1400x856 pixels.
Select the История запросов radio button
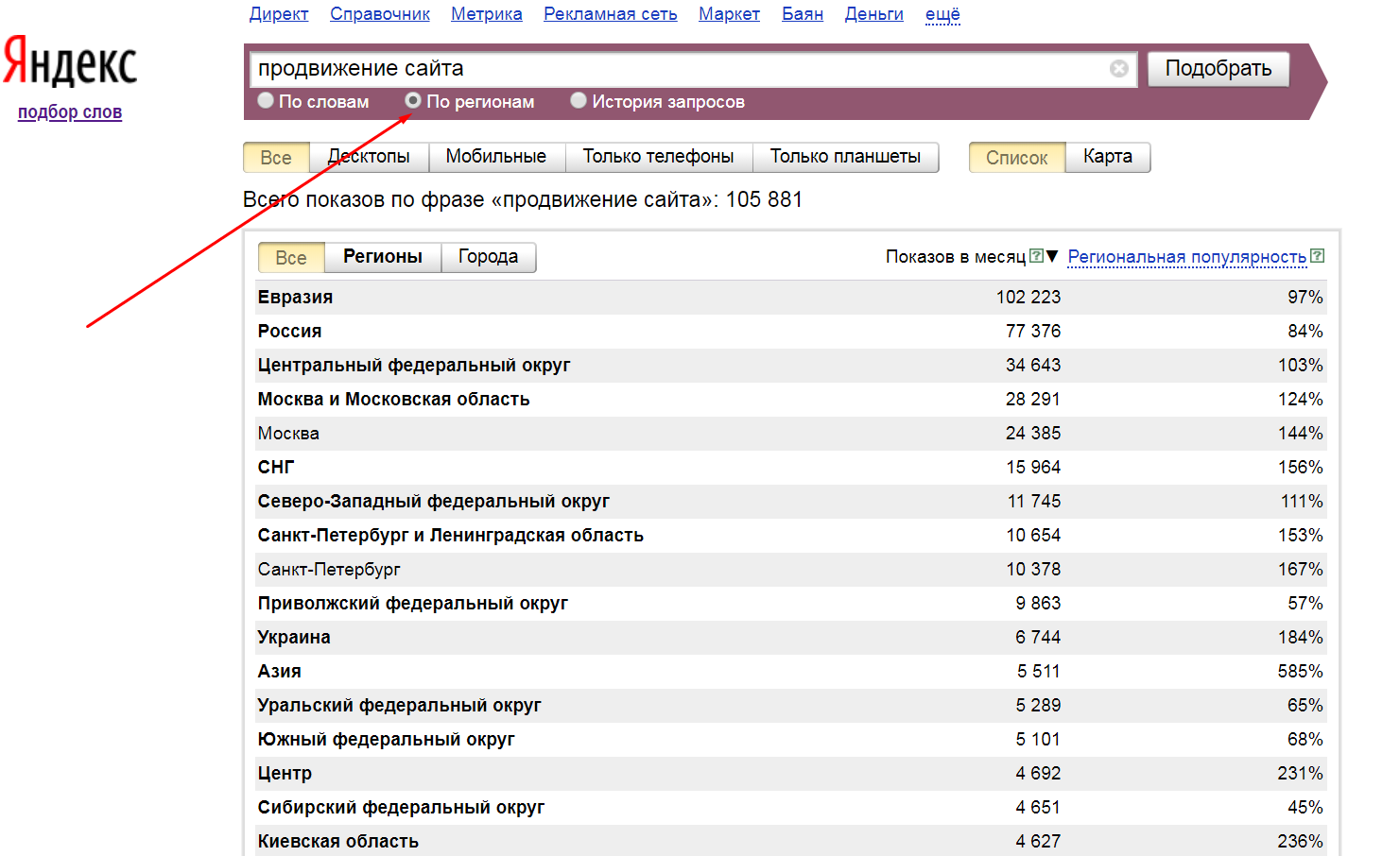(579, 100)
